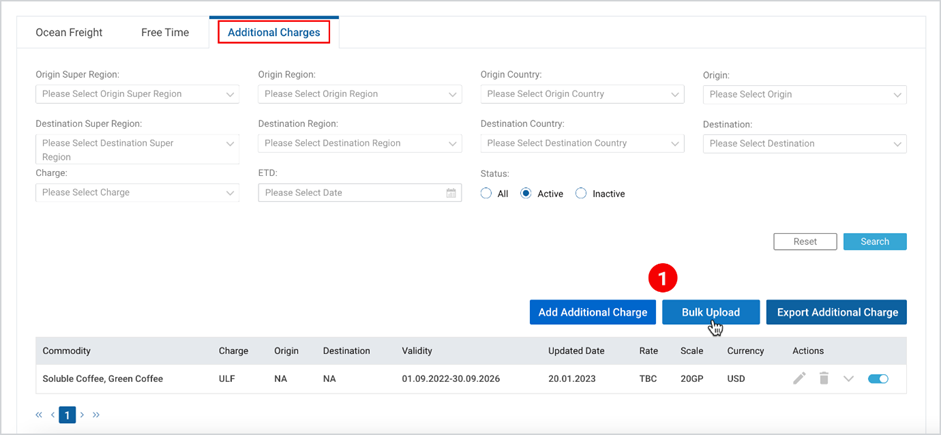941x435 pixels.
Task: Click the Currency column header
Action: pyautogui.click(x=745, y=350)
